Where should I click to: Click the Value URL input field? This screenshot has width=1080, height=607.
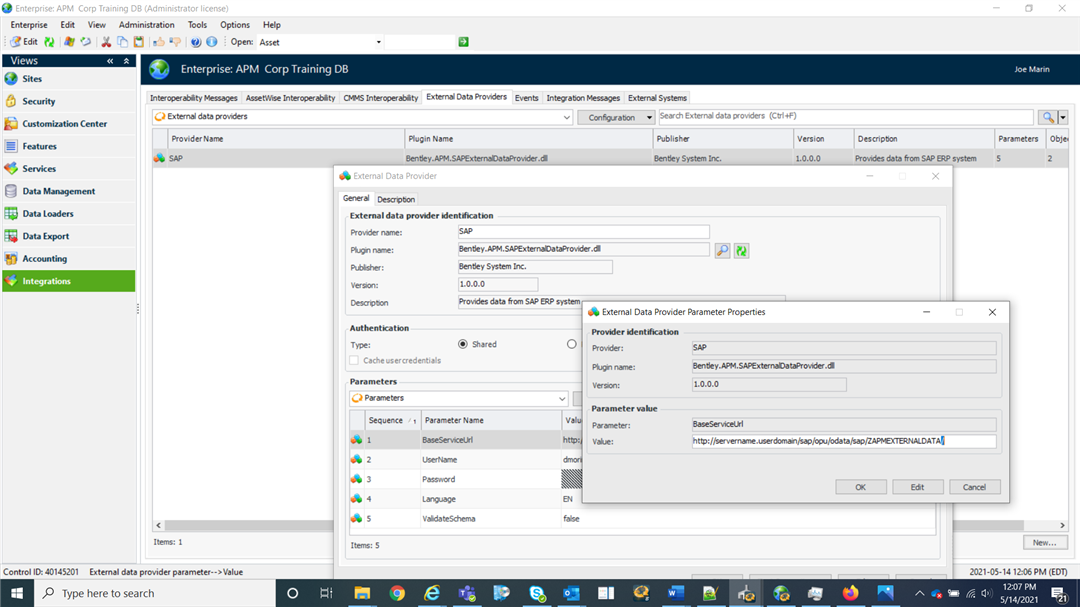click(x=844, y=441)
